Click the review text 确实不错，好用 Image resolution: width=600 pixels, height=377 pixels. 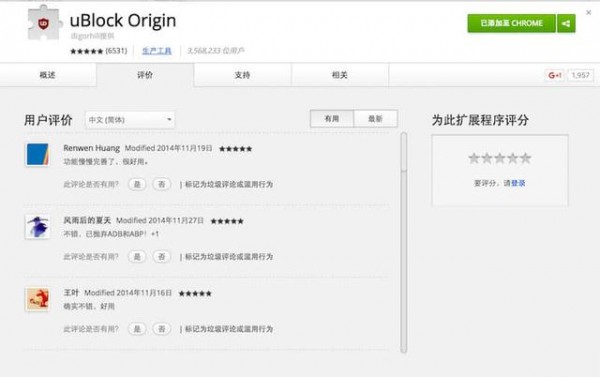89,306
